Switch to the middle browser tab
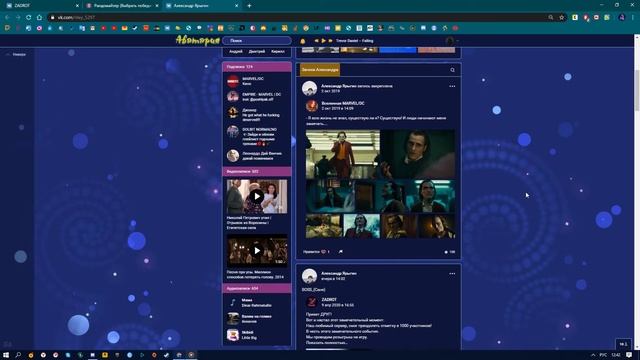The height and width of the screenshot is (360, 640). pos(121,6)
